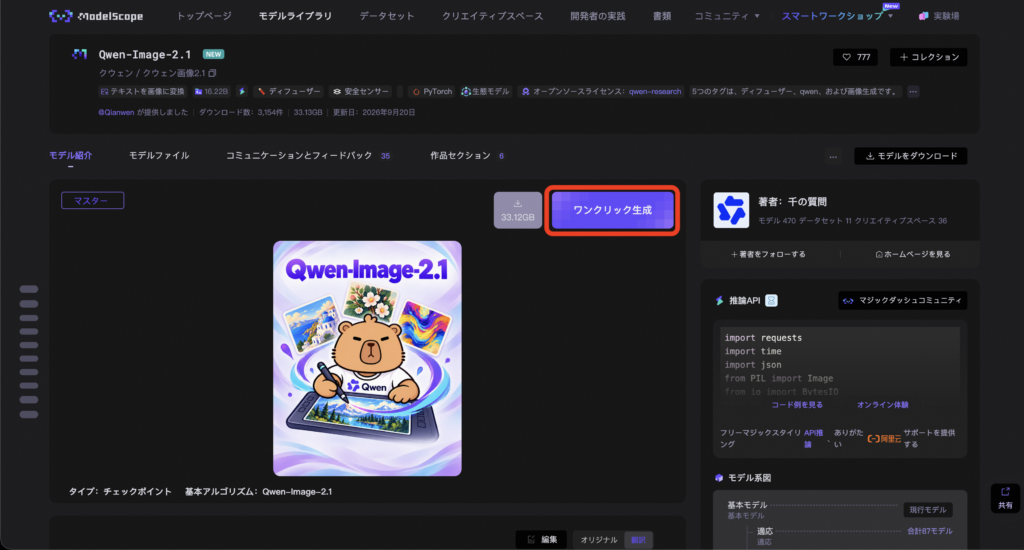Click the NEW badge by Qwen-Image-2.1
1024x550 pixels.
[x=213, y=54]
